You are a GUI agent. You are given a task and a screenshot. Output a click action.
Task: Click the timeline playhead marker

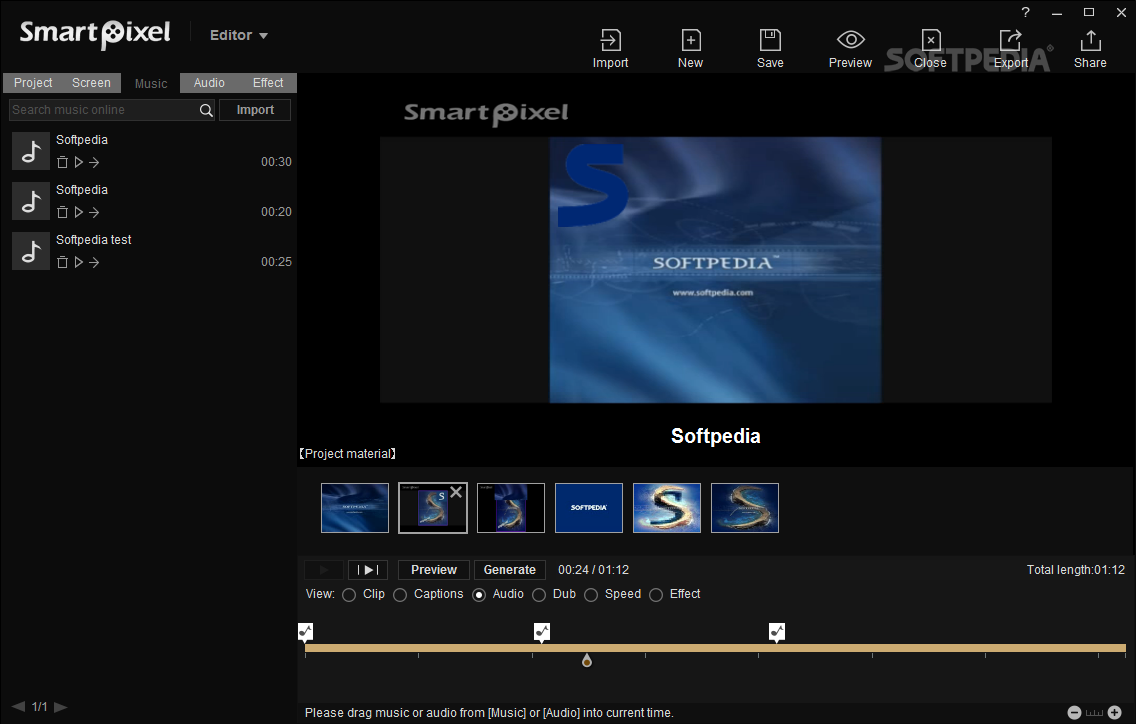[x=587, y=660]
